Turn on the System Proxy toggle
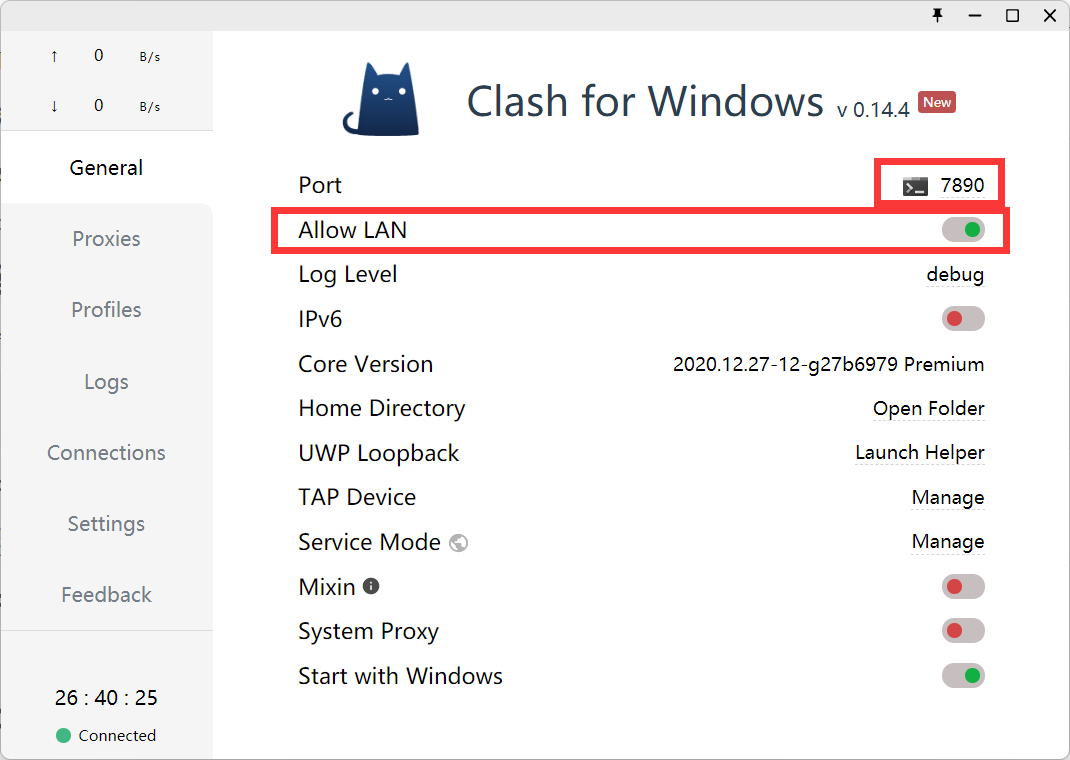The image size is (1070, 760). 963,631
